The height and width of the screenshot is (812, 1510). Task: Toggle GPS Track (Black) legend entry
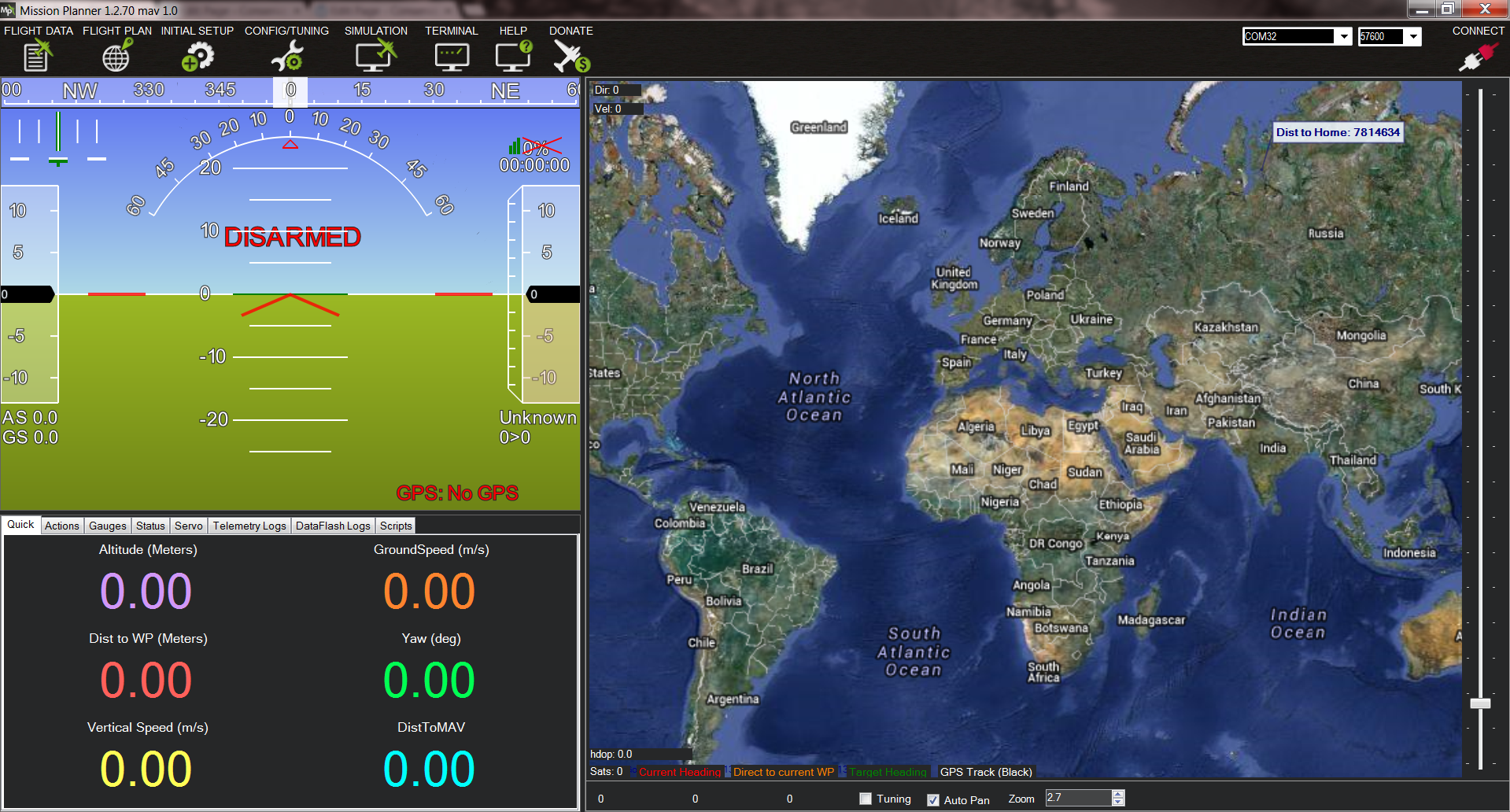986,772
